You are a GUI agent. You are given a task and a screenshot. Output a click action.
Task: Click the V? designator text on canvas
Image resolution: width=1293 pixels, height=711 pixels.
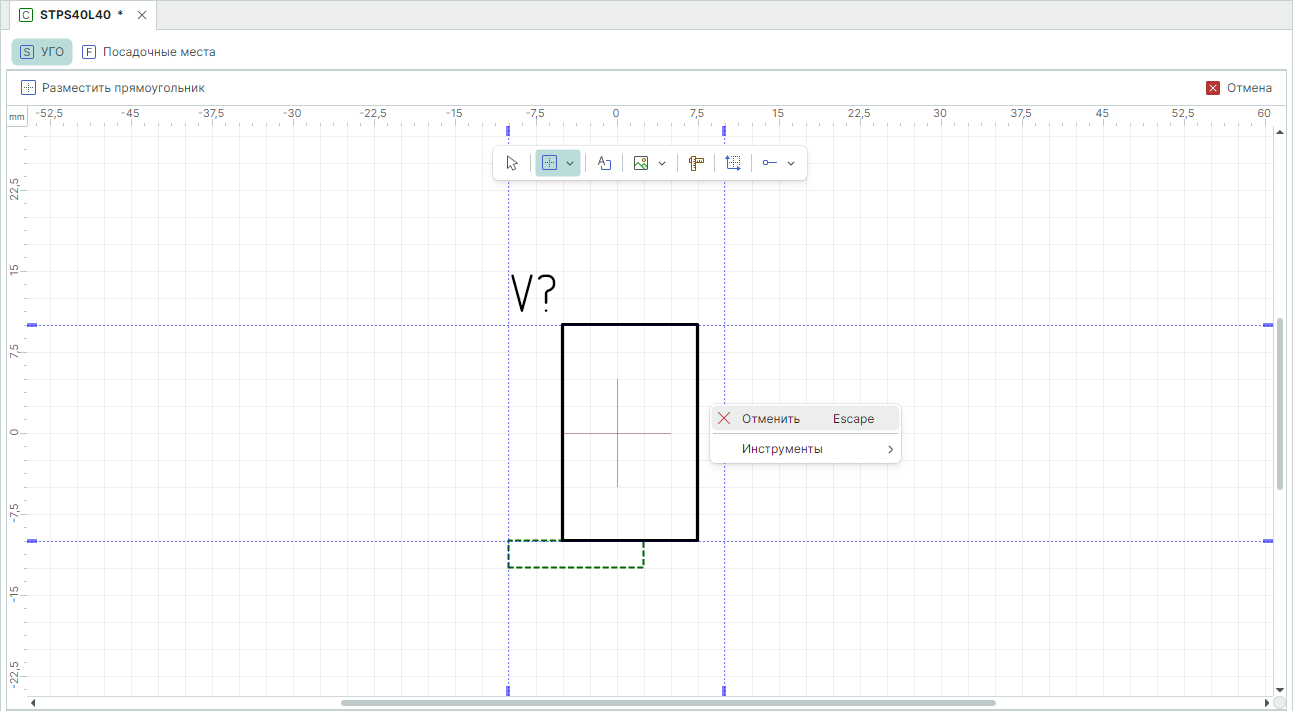tap(533, 294)
